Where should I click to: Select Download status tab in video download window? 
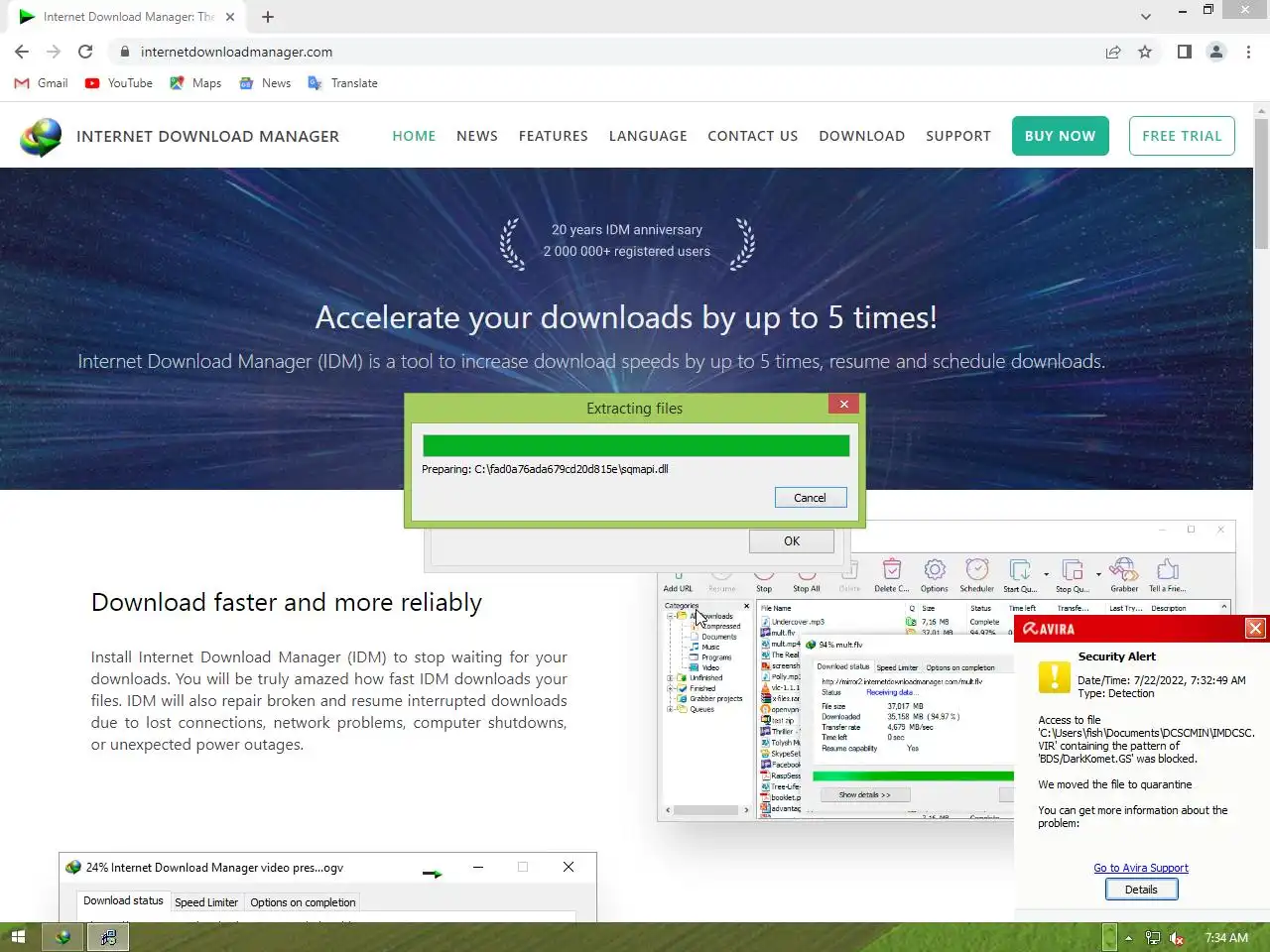tap(123, 900)
